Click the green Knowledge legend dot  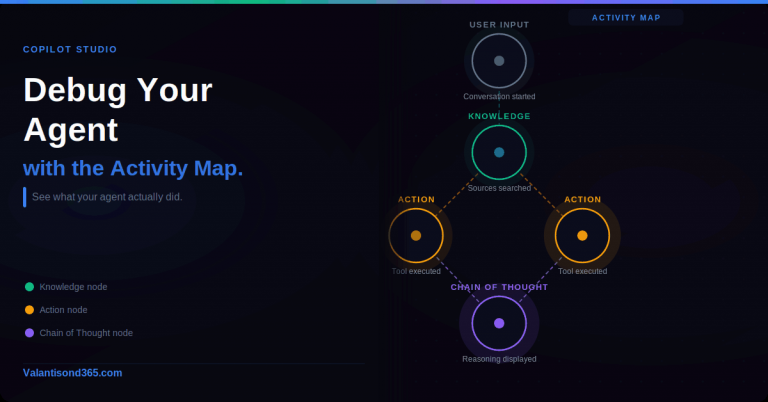click(x=29, y=287)
